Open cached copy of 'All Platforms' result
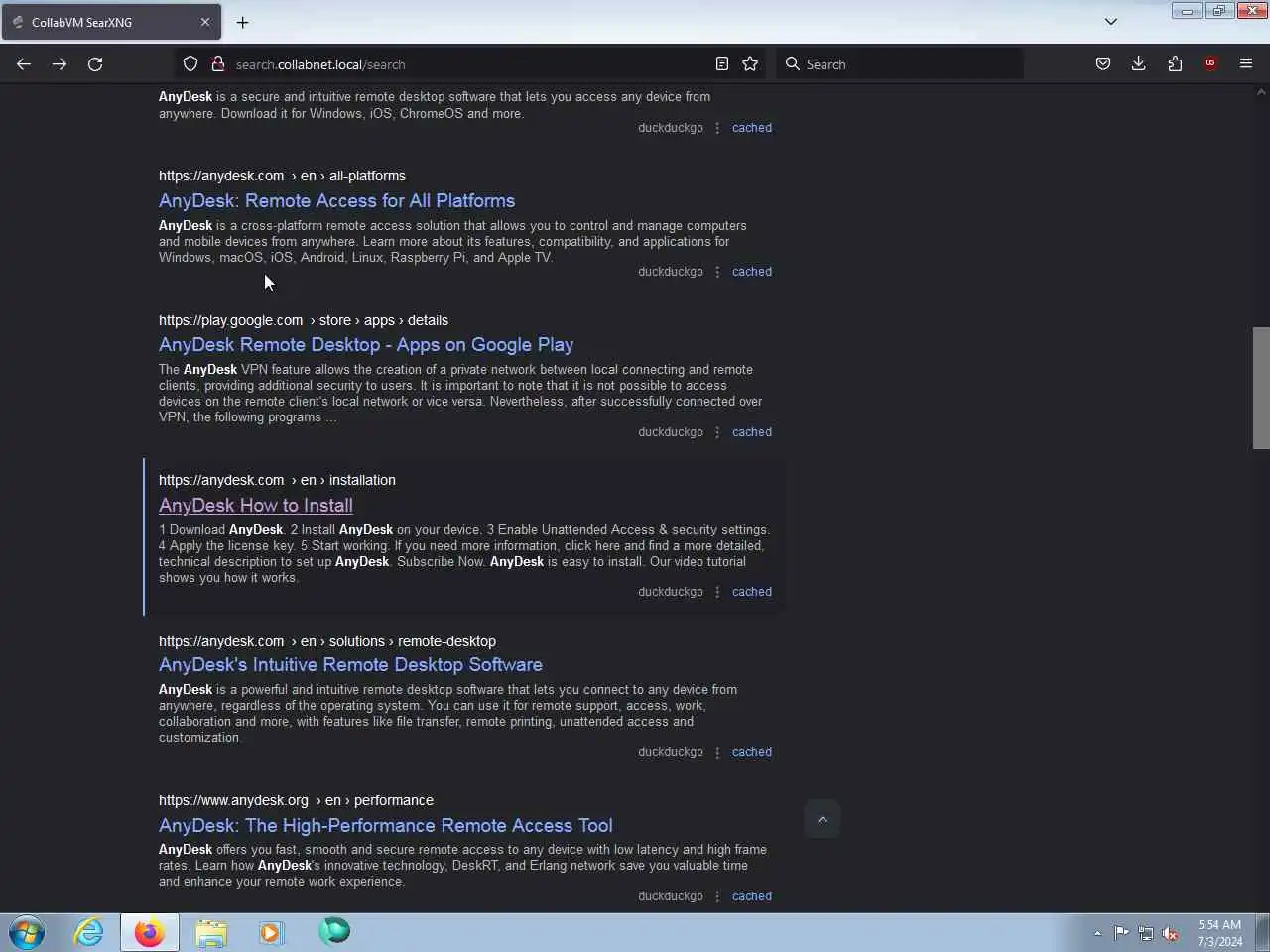Screen dimensions: 1270x952 coord(752,272)
